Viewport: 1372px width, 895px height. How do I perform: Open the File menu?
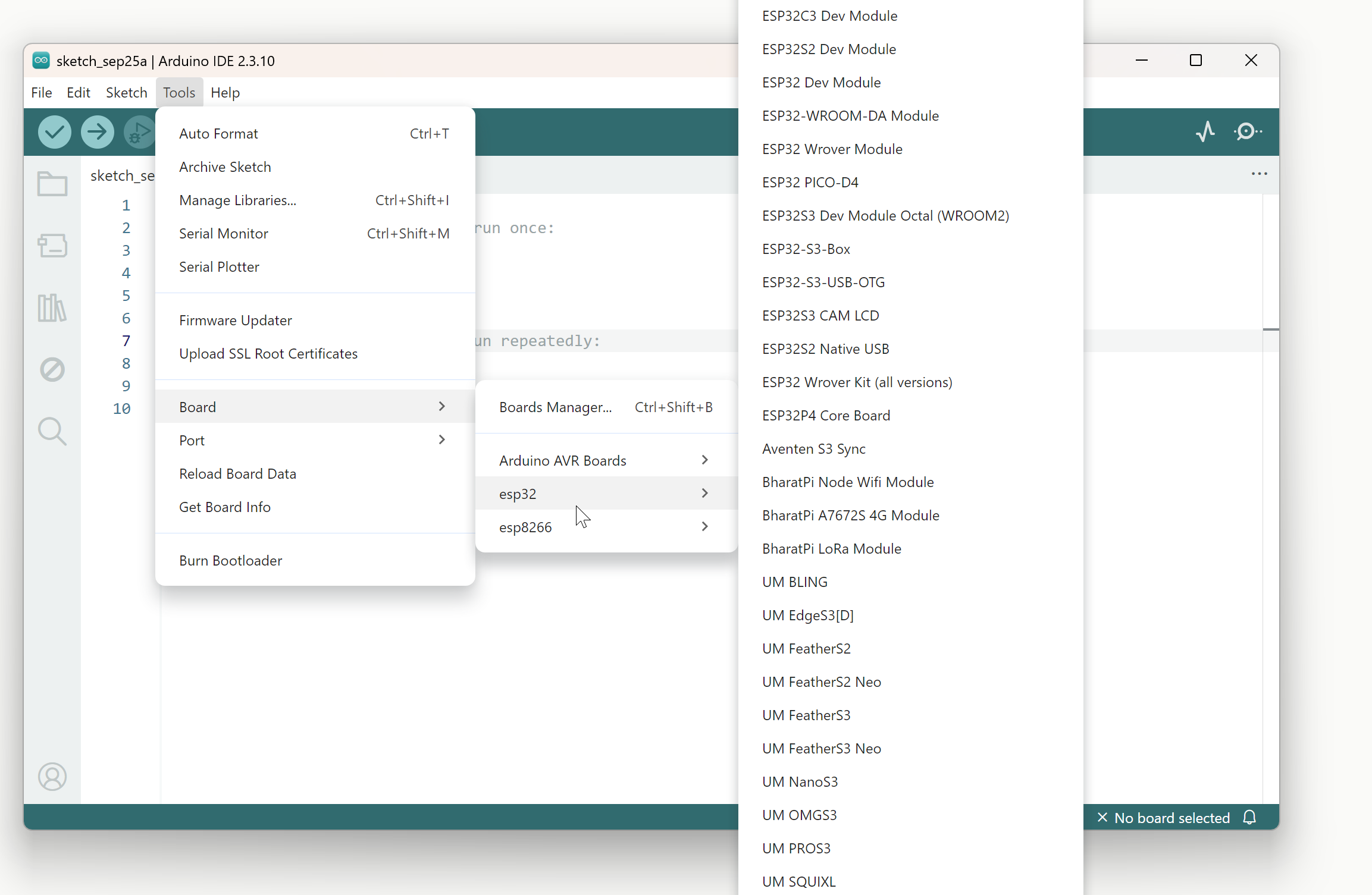[x=42, y=93]
